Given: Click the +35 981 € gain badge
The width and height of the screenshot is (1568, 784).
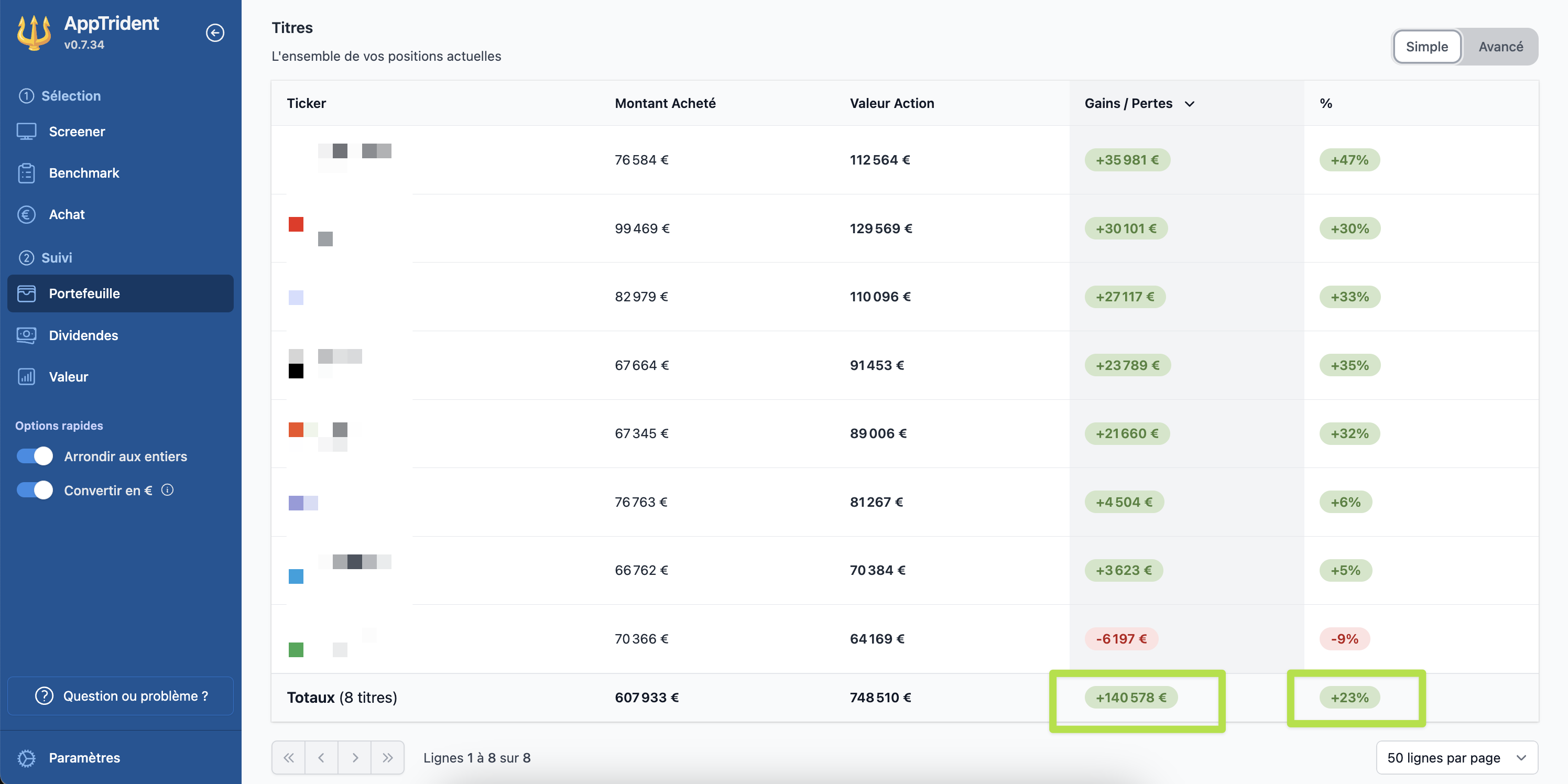Looking at the screenshot, I should (1127, 160).
